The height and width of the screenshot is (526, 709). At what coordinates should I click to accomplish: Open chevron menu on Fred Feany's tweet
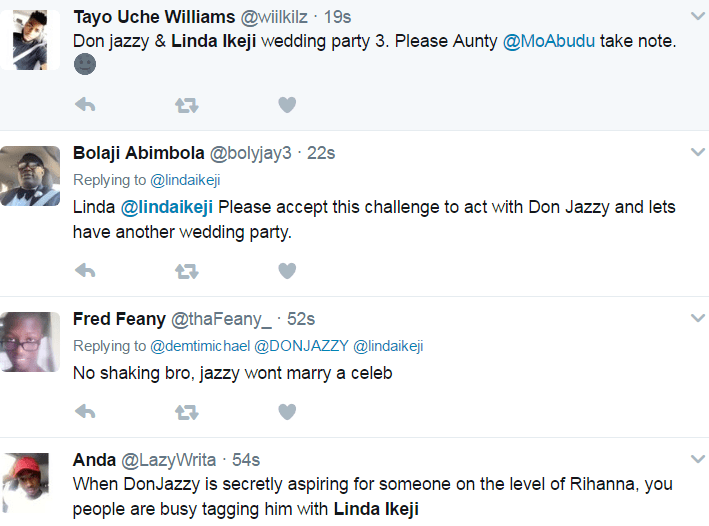coord(698,318)
